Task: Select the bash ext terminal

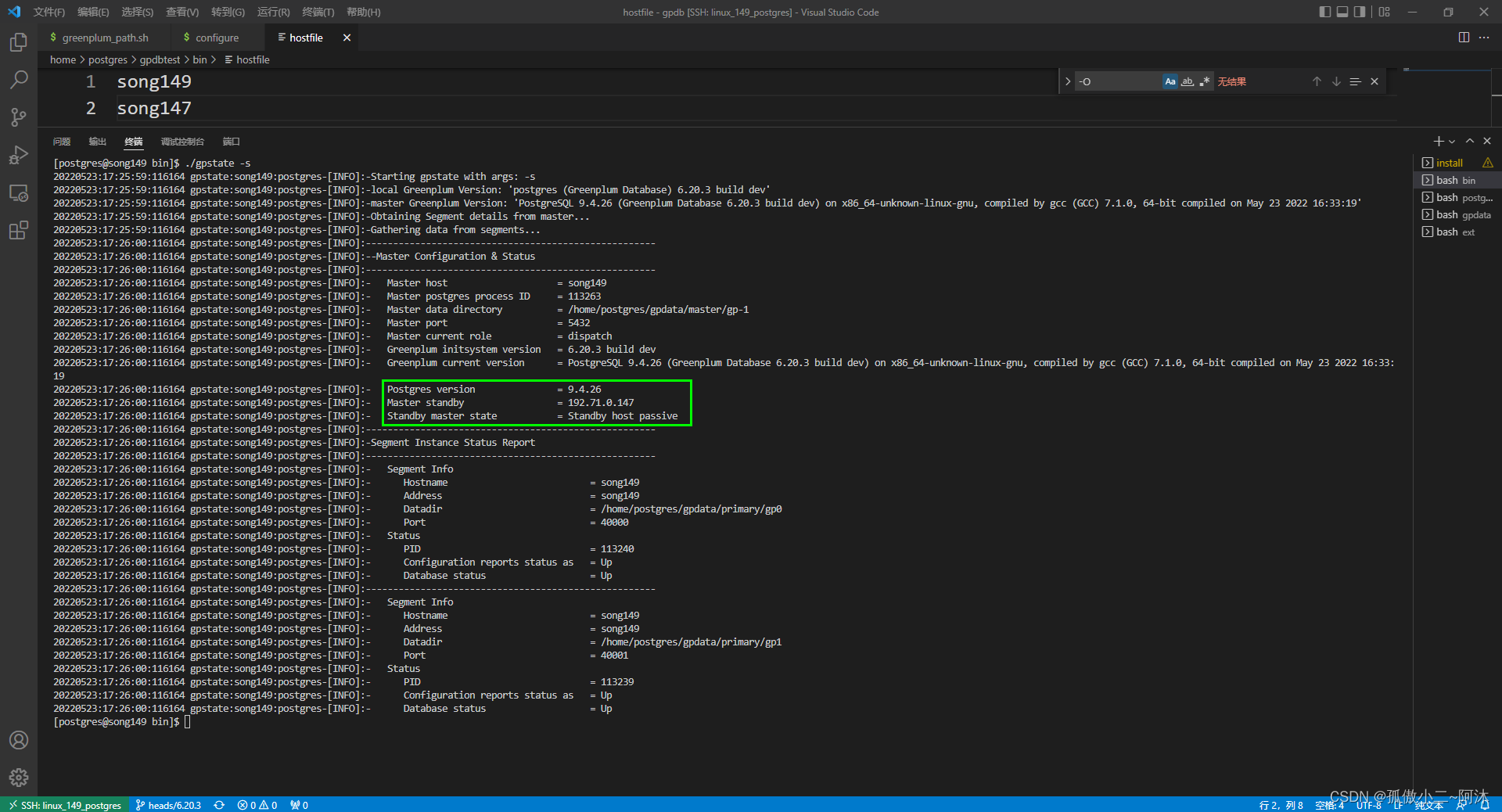Action: [1459, 232]
